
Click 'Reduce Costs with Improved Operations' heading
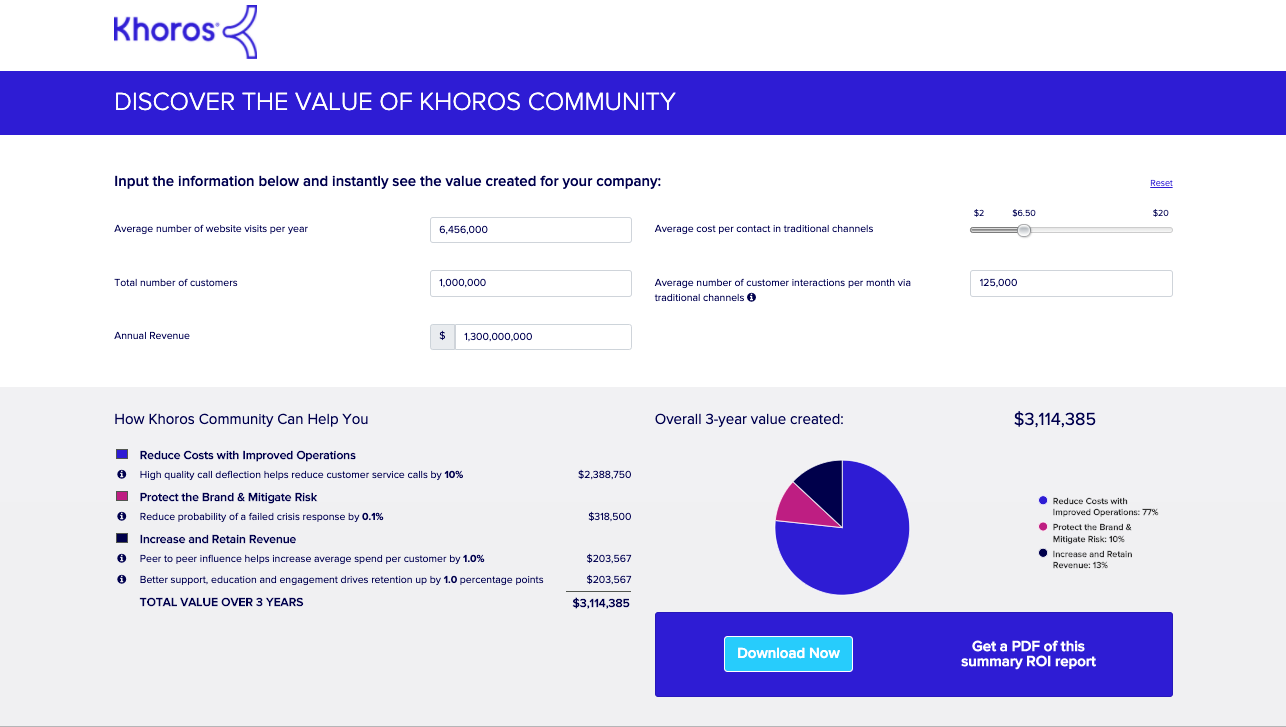coord(247,455)
